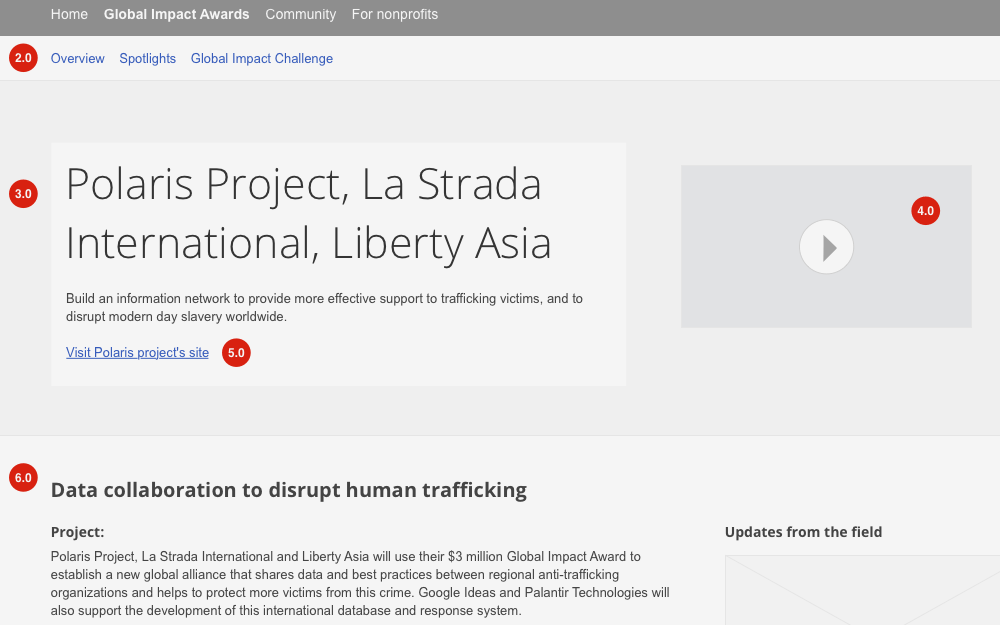Click the 6.0 marker near the section heading
1000x625 pixels.
click(23, 477)
